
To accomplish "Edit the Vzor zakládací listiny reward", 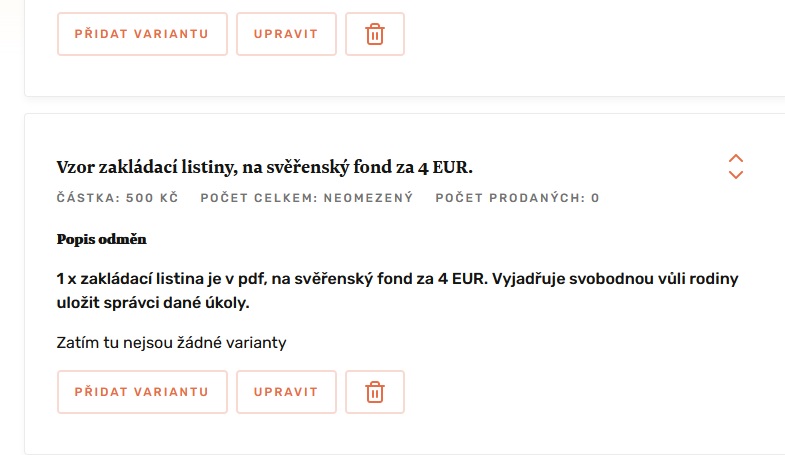I will pos(286,392).
